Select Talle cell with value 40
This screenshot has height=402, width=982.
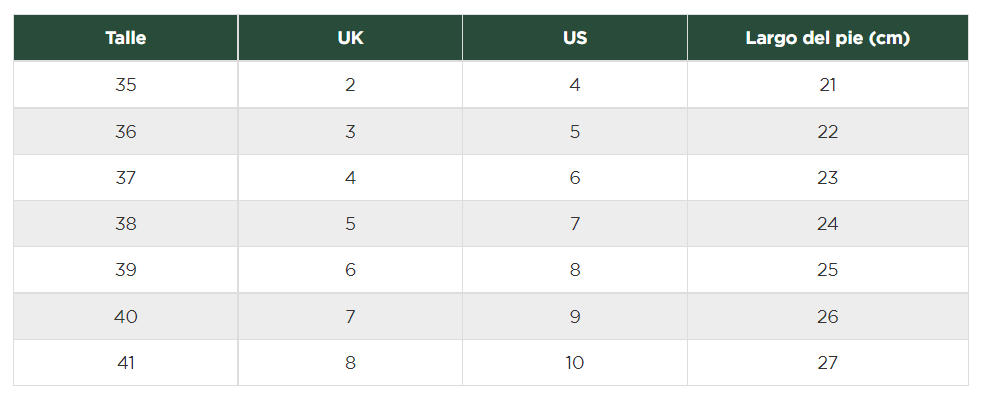pyautogui.click(x=126, y=317)
